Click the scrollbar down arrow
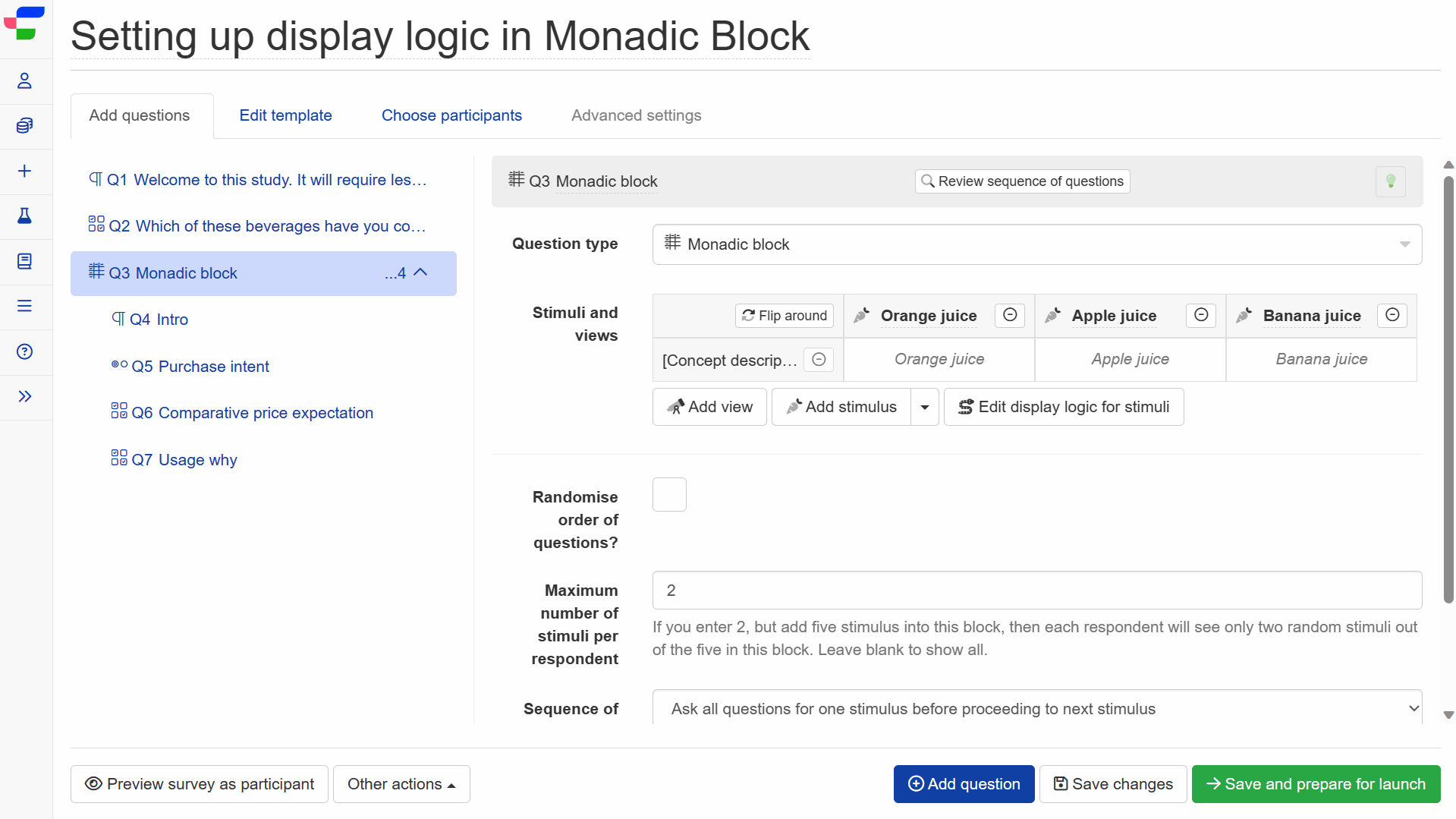This screenshot has height=819, width=1456. click(x=1448, y=715)
